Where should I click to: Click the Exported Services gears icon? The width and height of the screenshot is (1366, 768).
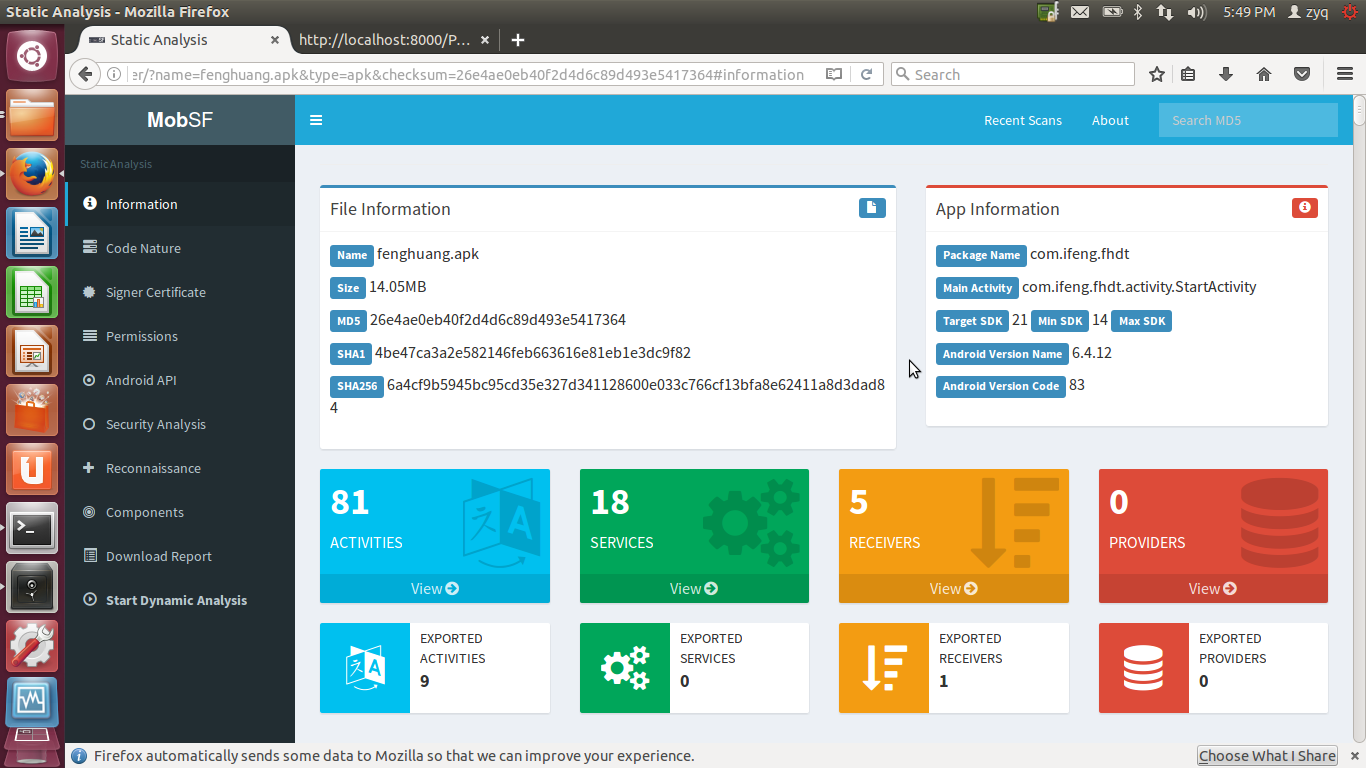[625, 668]
